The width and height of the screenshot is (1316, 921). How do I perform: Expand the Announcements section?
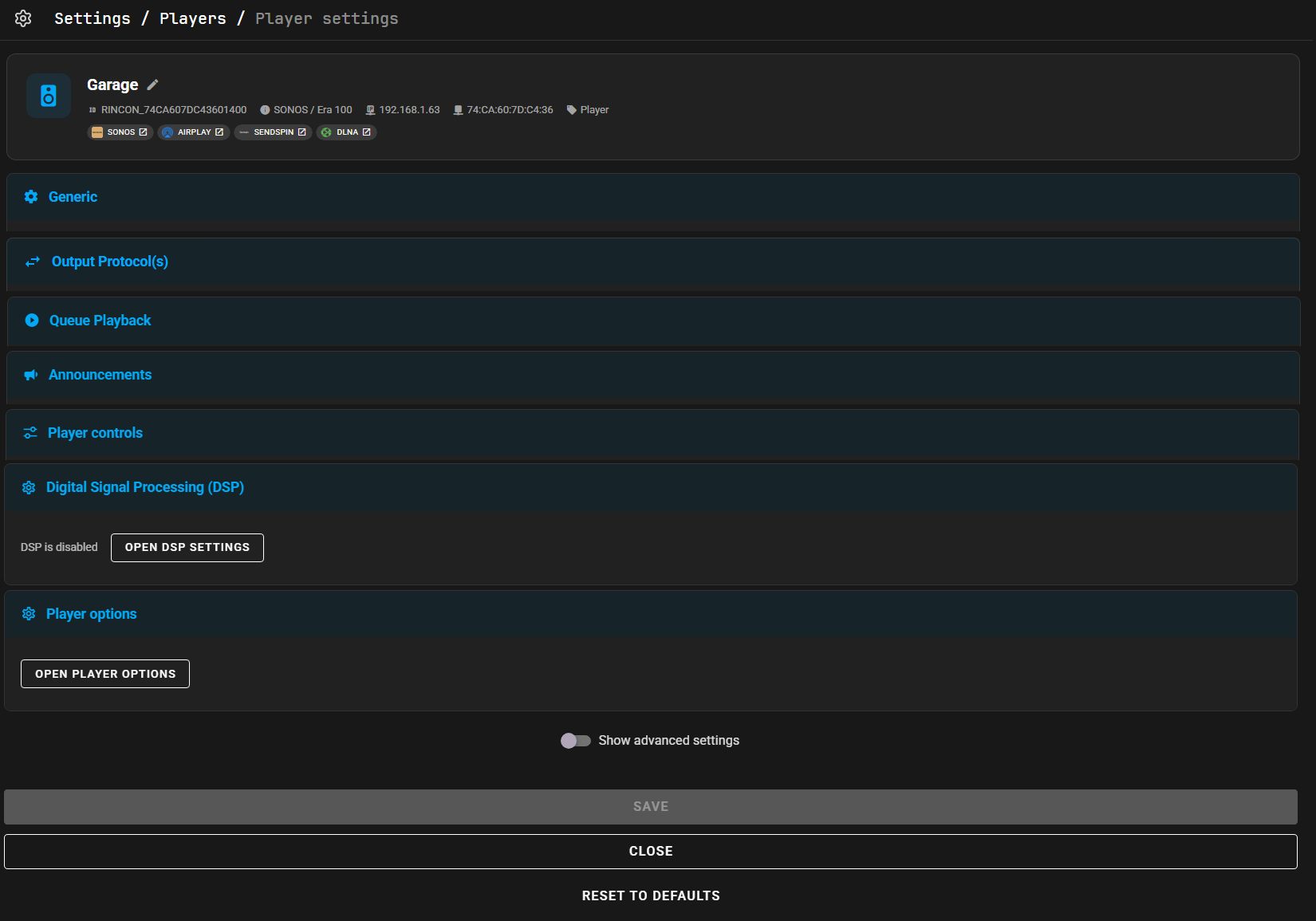click(x=100, y=375)
